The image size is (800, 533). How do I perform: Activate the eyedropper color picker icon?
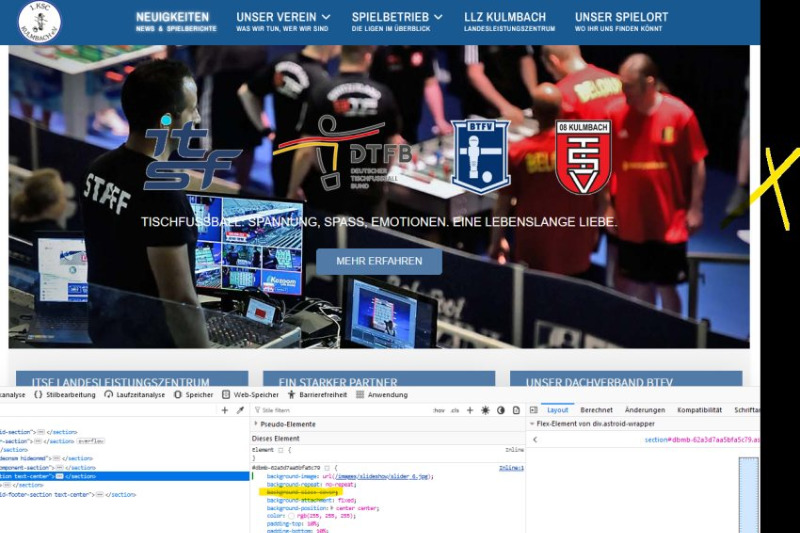click(240, 410)
